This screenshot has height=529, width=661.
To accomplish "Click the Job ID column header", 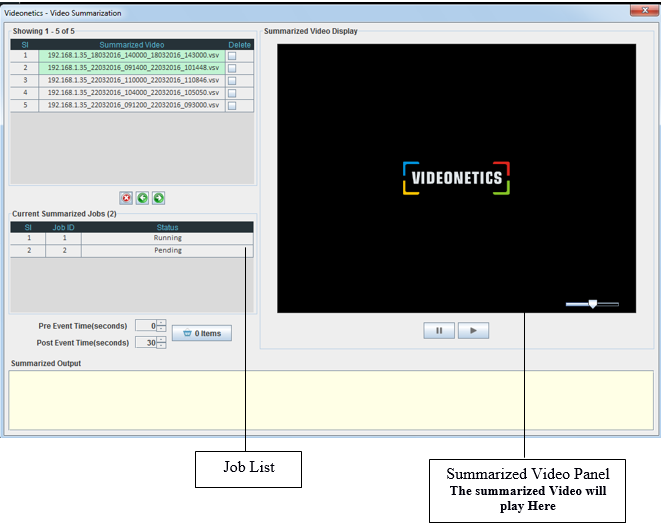I will [63, 228].
